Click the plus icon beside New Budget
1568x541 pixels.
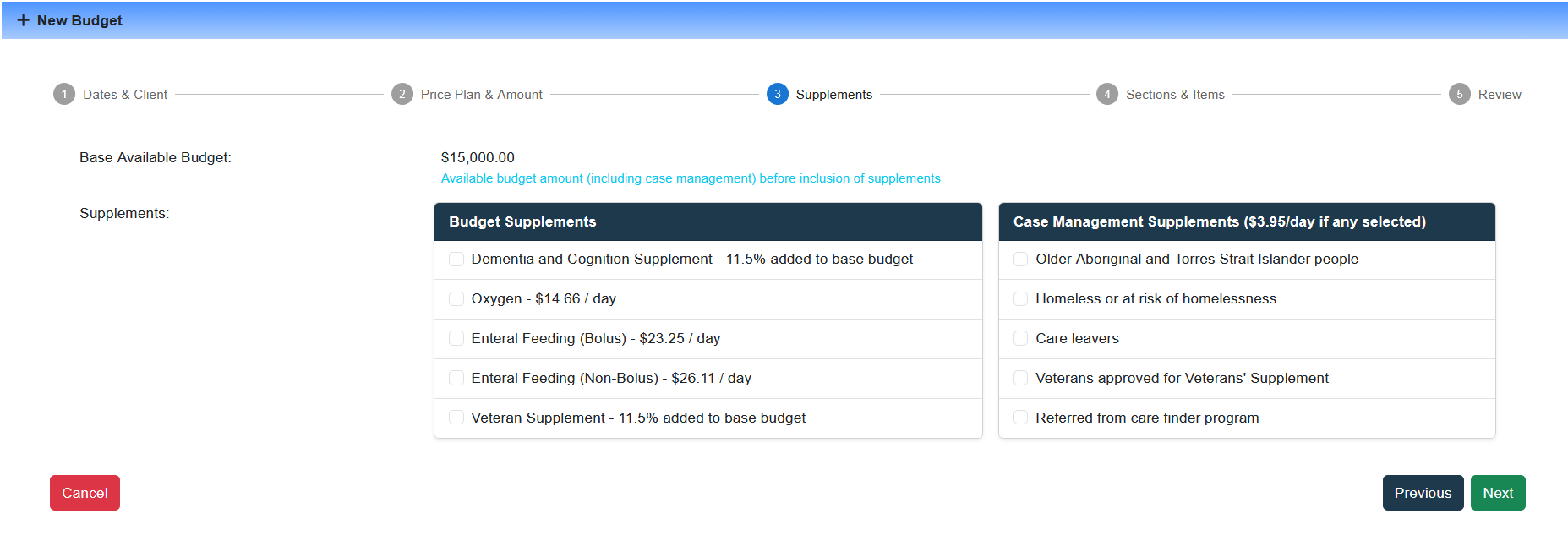point(23,20)
